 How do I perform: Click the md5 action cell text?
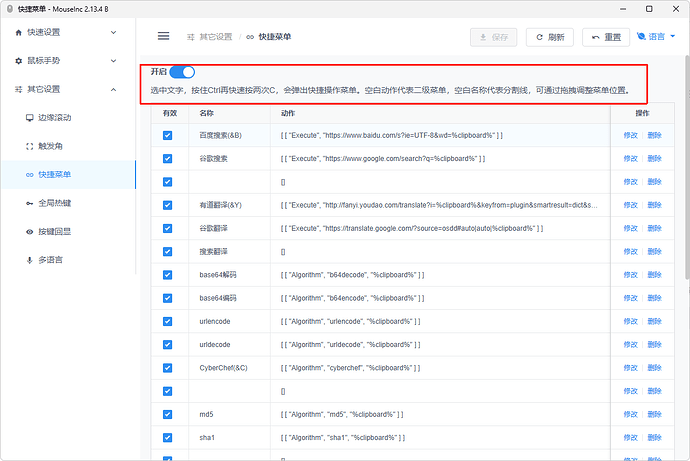tap(342, 414)
